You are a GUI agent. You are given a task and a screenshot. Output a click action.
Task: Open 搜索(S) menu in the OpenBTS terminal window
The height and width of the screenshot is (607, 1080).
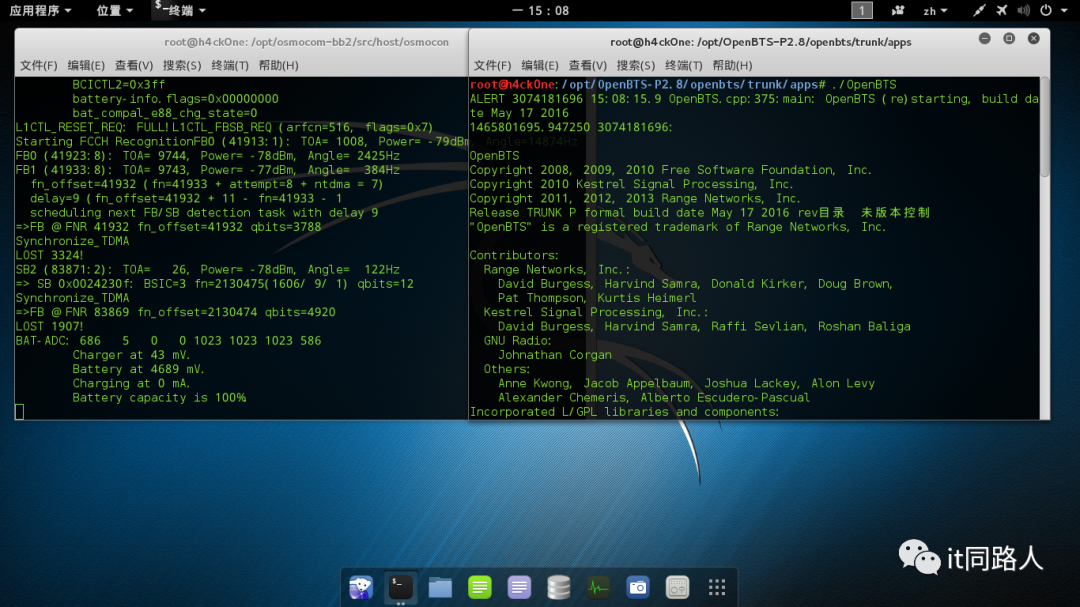(636, 65)
